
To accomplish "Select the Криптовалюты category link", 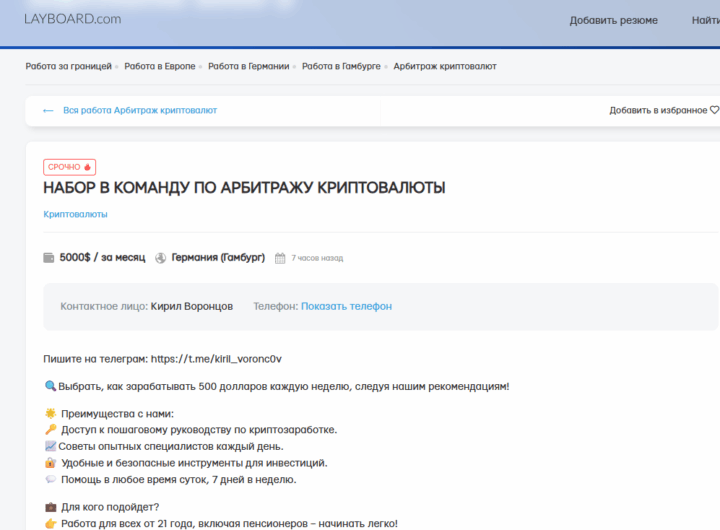I will tap(75, 214).
